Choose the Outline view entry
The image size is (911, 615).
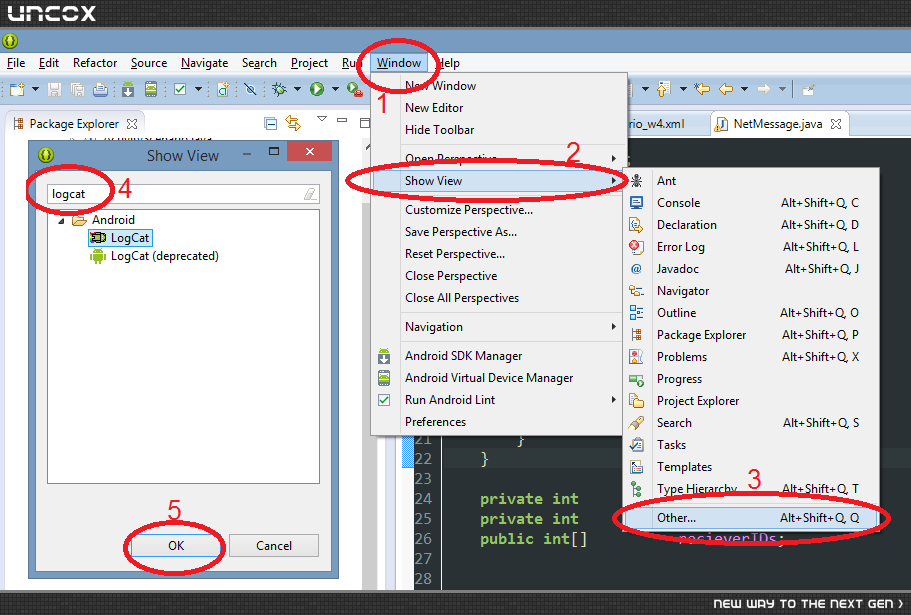pyautogui.click(x=751, y=312)
